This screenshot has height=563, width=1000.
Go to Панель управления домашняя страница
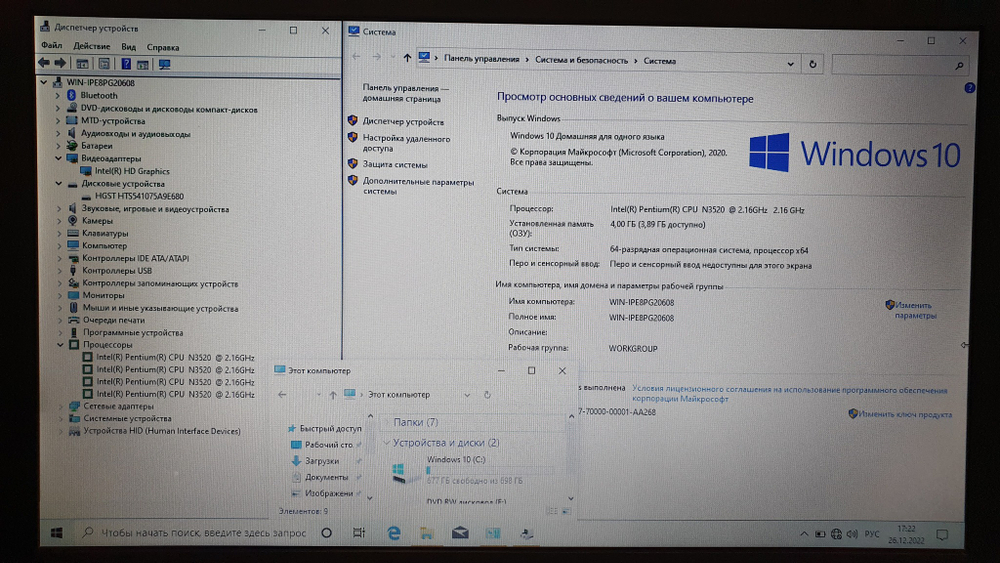406,93
